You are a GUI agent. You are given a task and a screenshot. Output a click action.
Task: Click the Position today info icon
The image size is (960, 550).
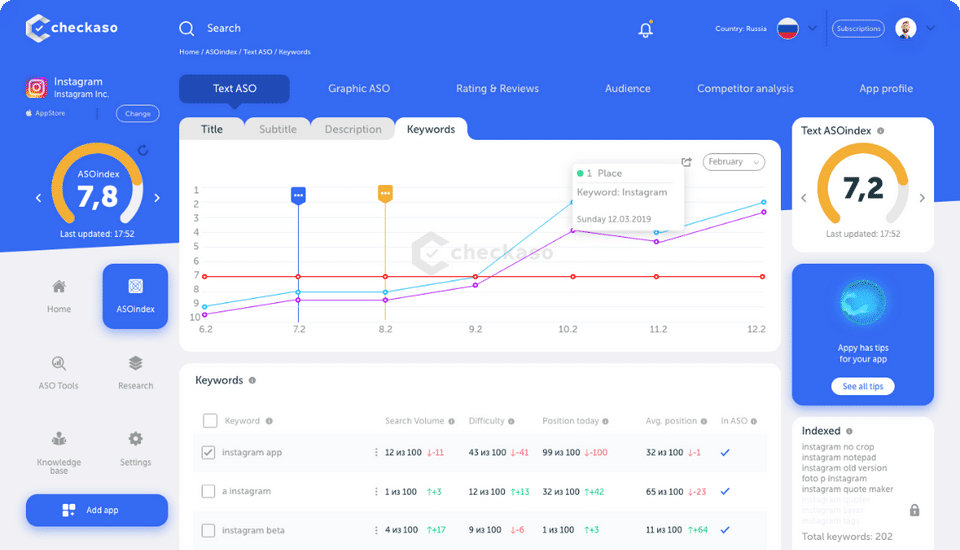pyautogui.click(x=606, y=421)
